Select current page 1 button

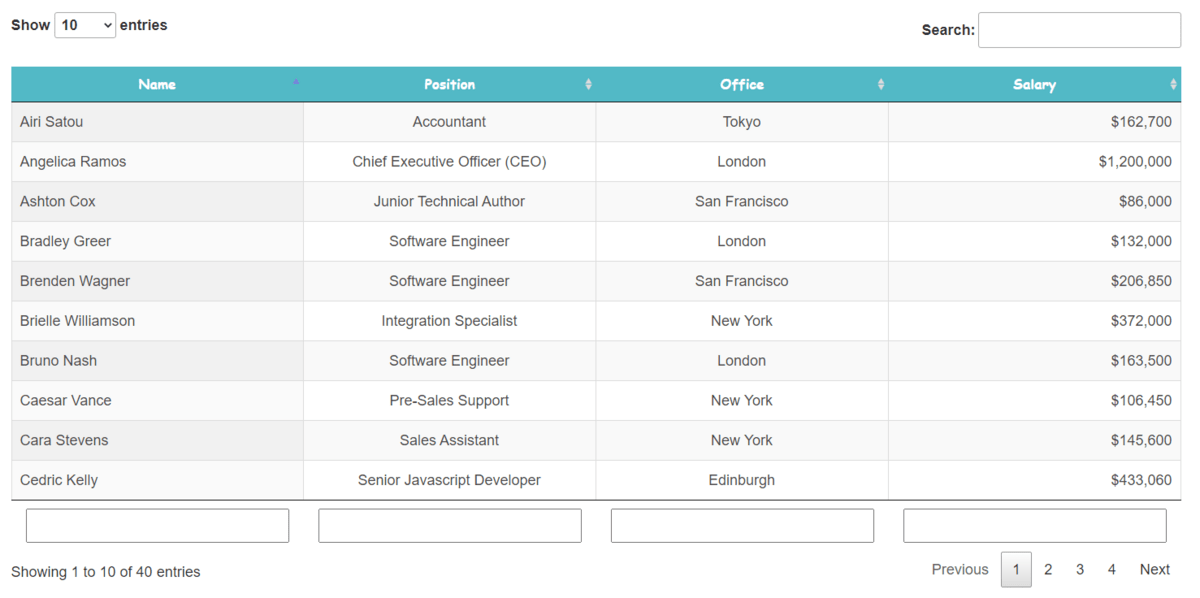click(x=1016, y=570)
